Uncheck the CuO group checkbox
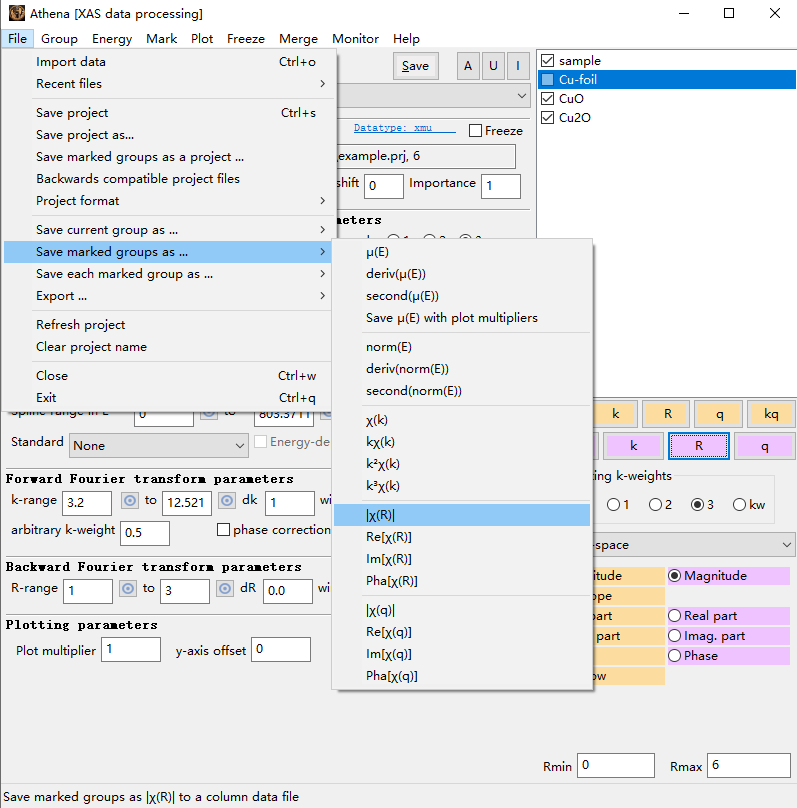Image resolution: width=797 pixels, height=808 pixels. pyautogui.click(x=548, y=98)
